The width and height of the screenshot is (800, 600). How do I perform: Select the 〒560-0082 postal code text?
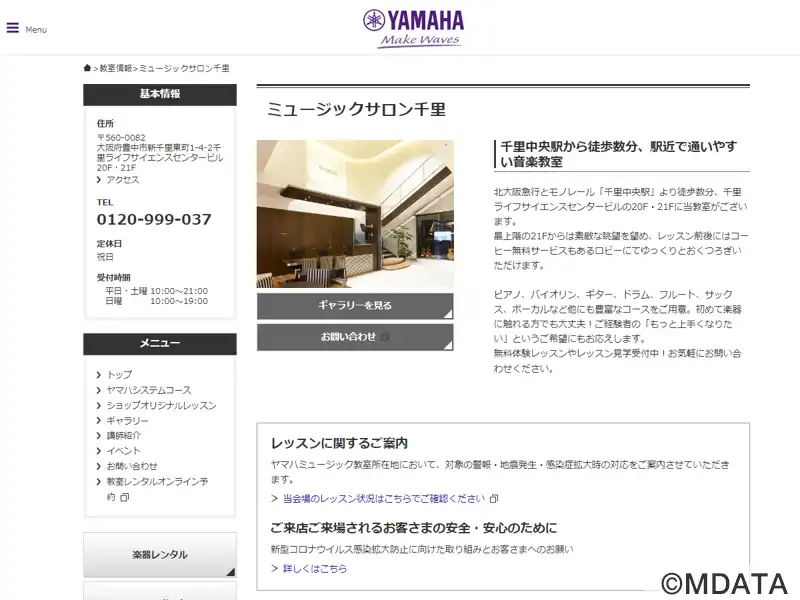pos(121,138)
